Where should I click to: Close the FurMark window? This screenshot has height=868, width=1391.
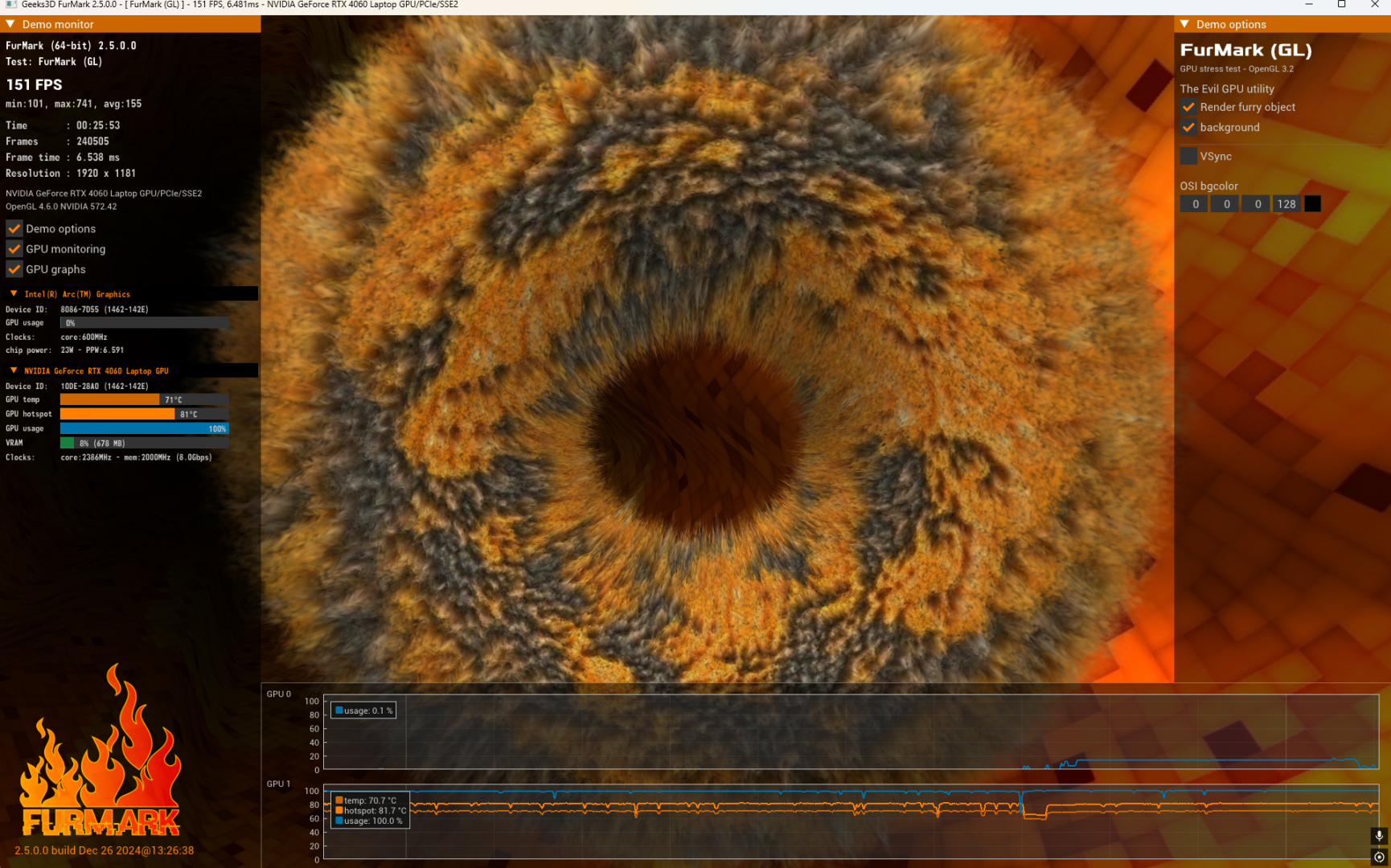pos(1375,5)
